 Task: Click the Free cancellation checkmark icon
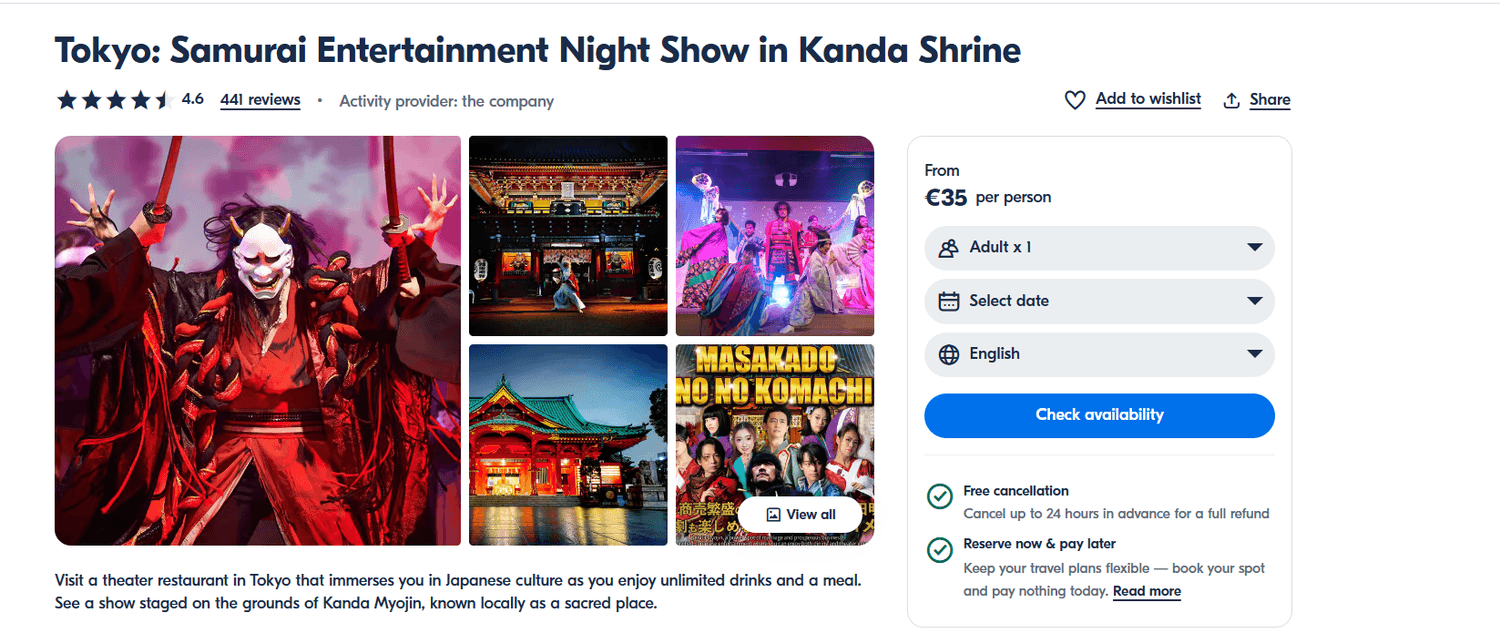tap(939, 496)
